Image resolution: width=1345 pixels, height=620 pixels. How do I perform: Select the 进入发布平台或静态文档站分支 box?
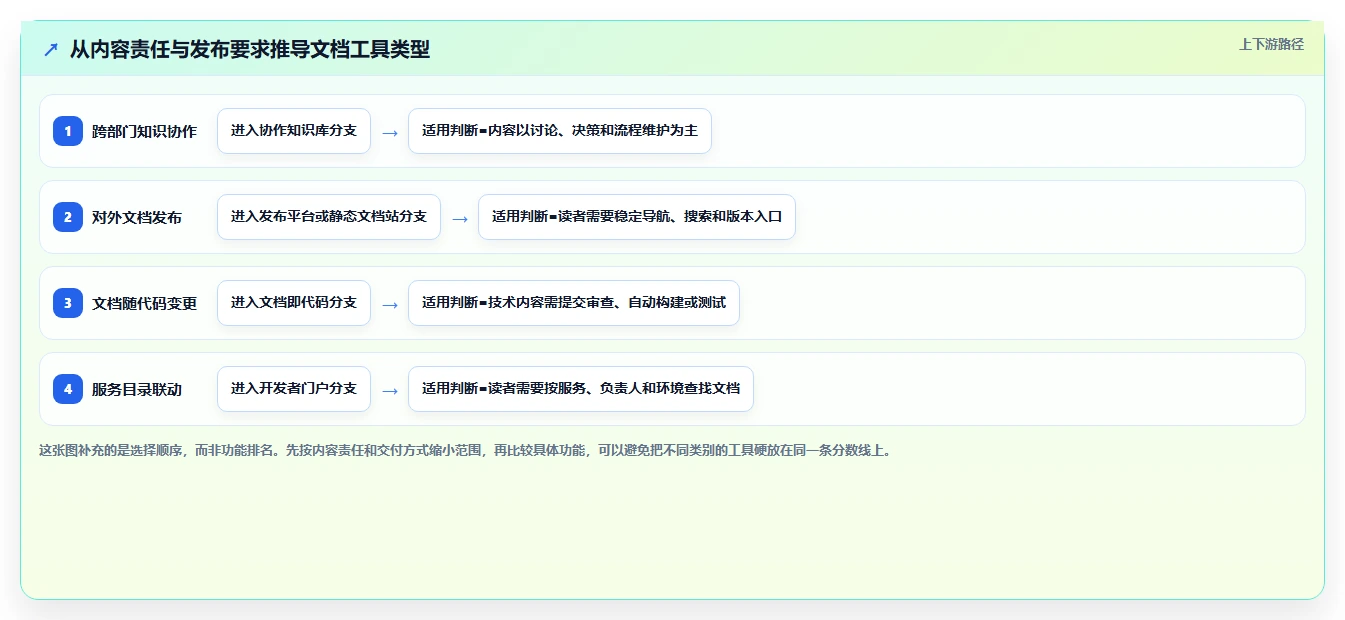[x=329, y=217]
